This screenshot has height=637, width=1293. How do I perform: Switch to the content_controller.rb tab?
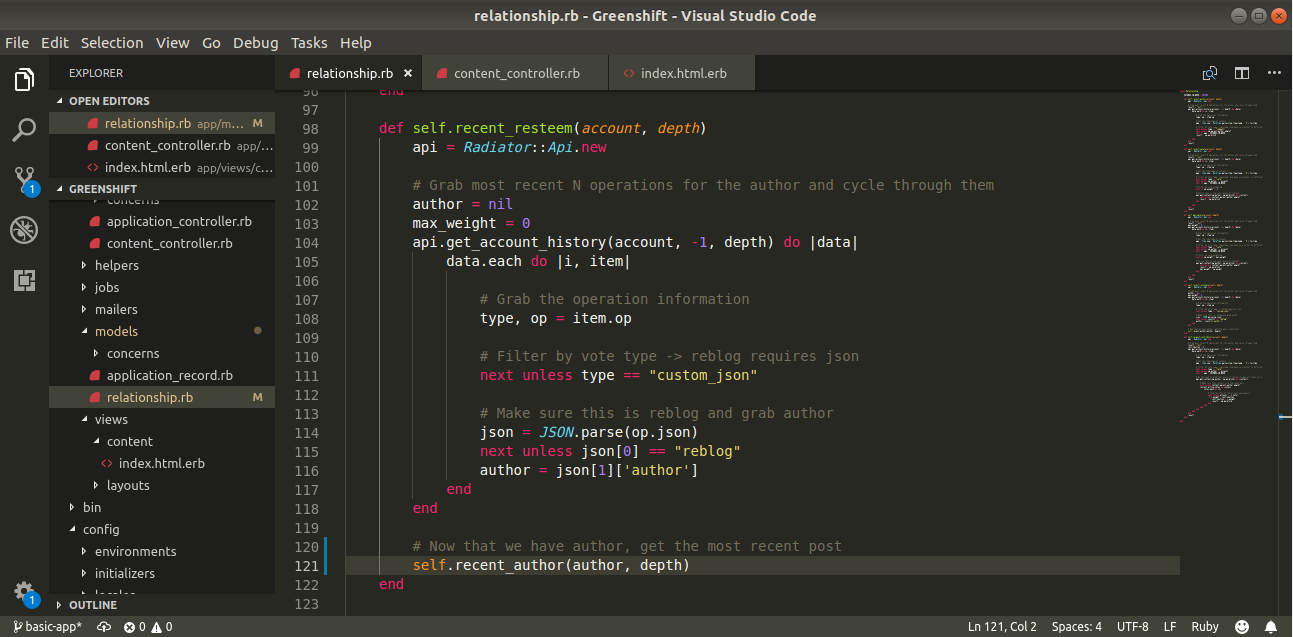(x=516, y=73)
